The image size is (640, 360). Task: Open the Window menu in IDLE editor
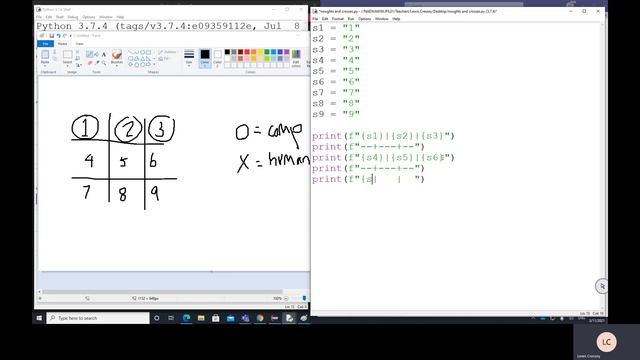coord(382,19)
